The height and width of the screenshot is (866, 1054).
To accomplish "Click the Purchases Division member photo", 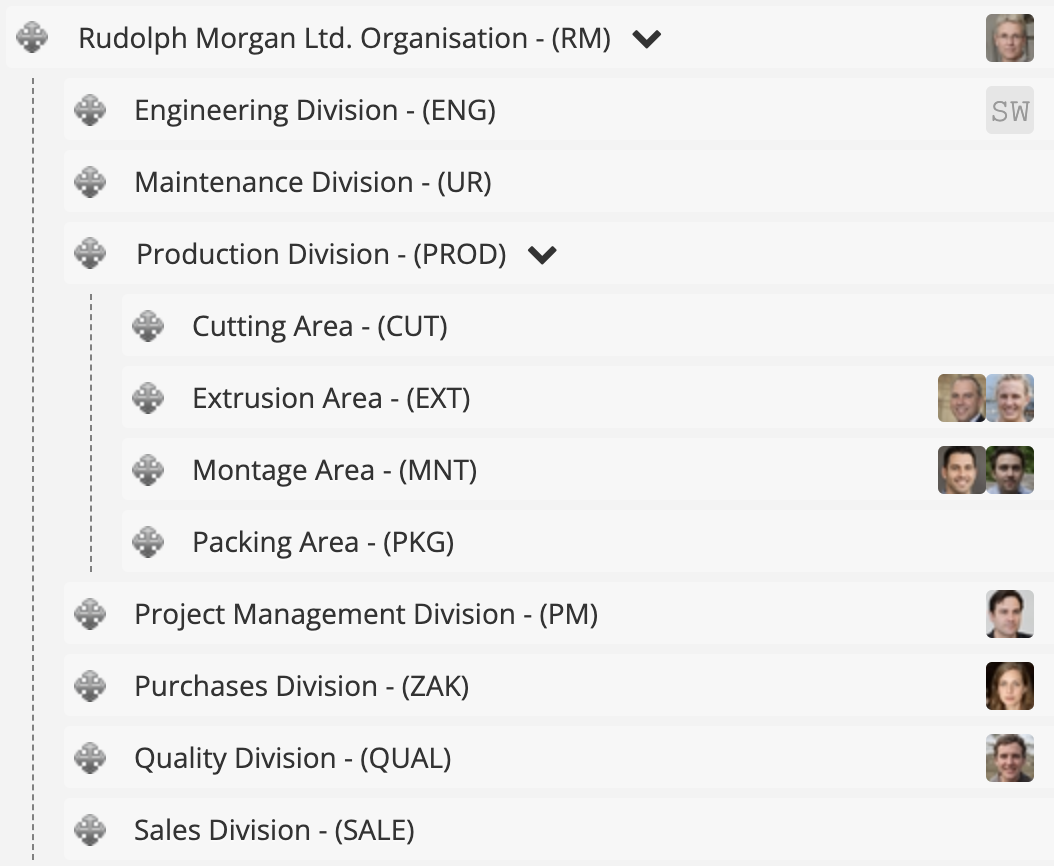I will coord(1009,686).
